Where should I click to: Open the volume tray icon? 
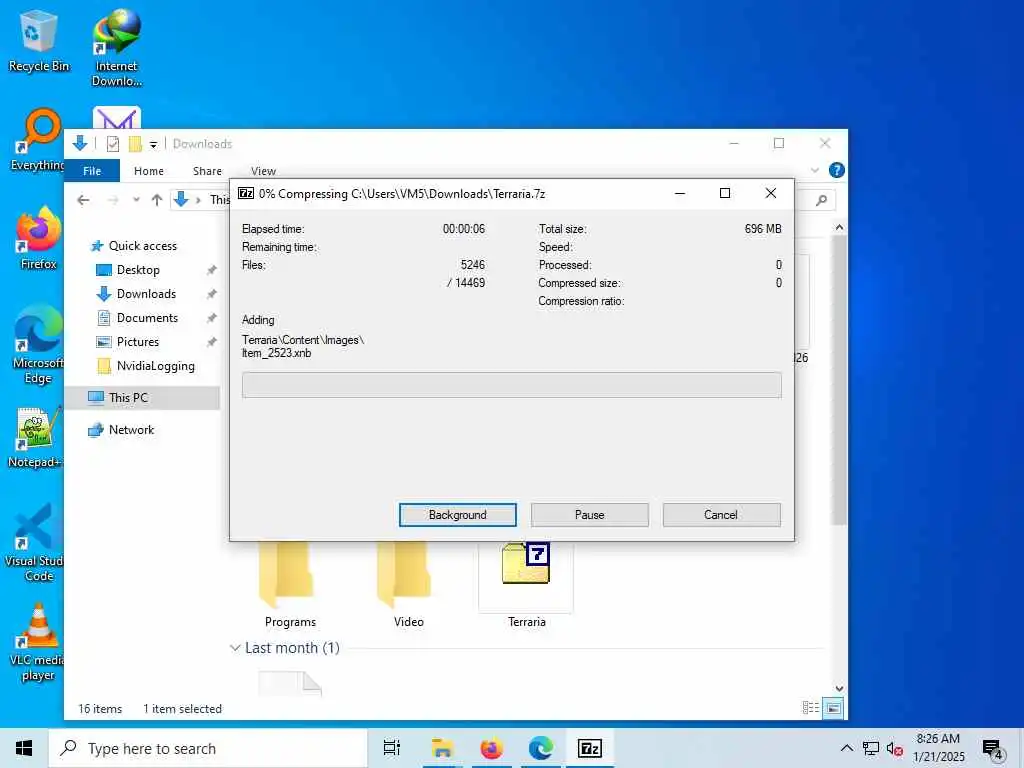coord(895,749)
